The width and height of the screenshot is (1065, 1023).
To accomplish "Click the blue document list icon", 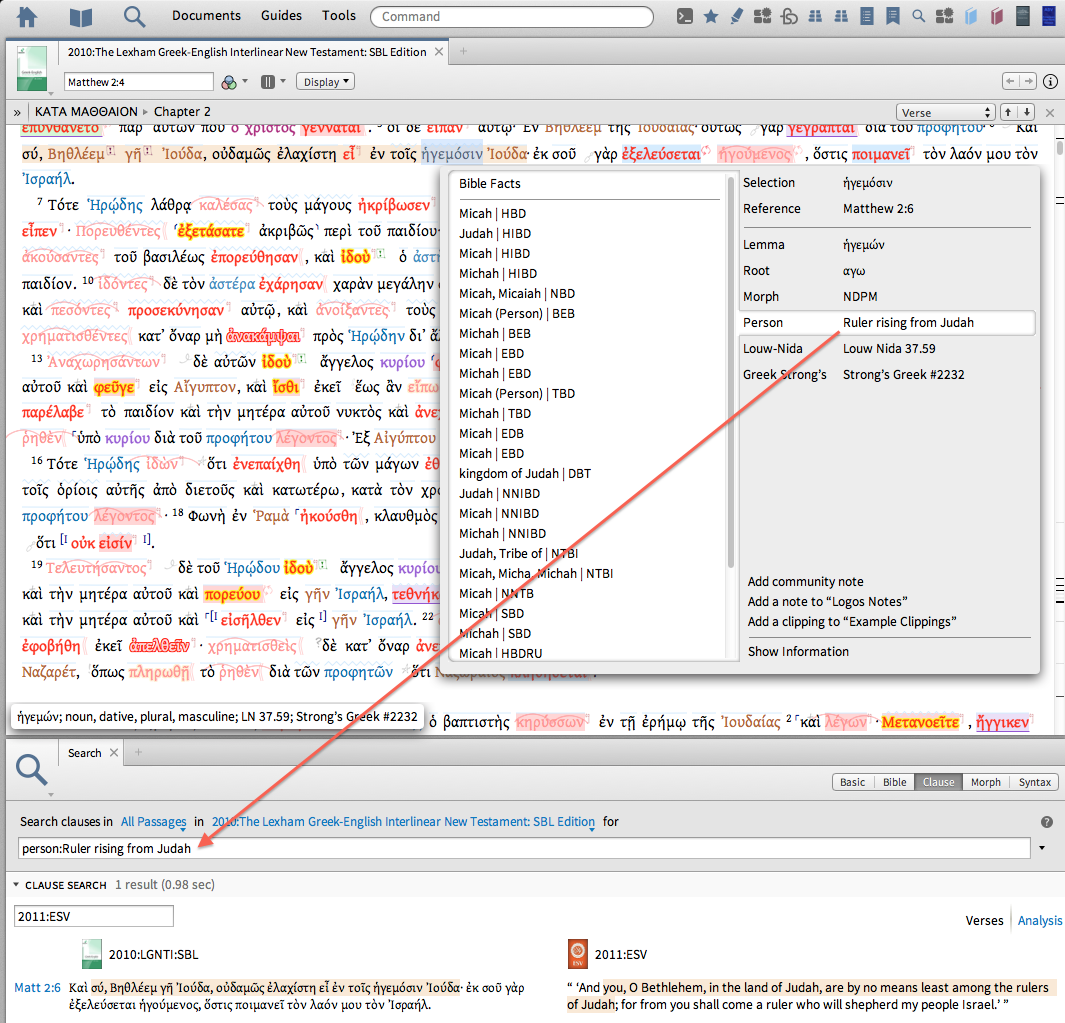I will (x=867, y=16).
